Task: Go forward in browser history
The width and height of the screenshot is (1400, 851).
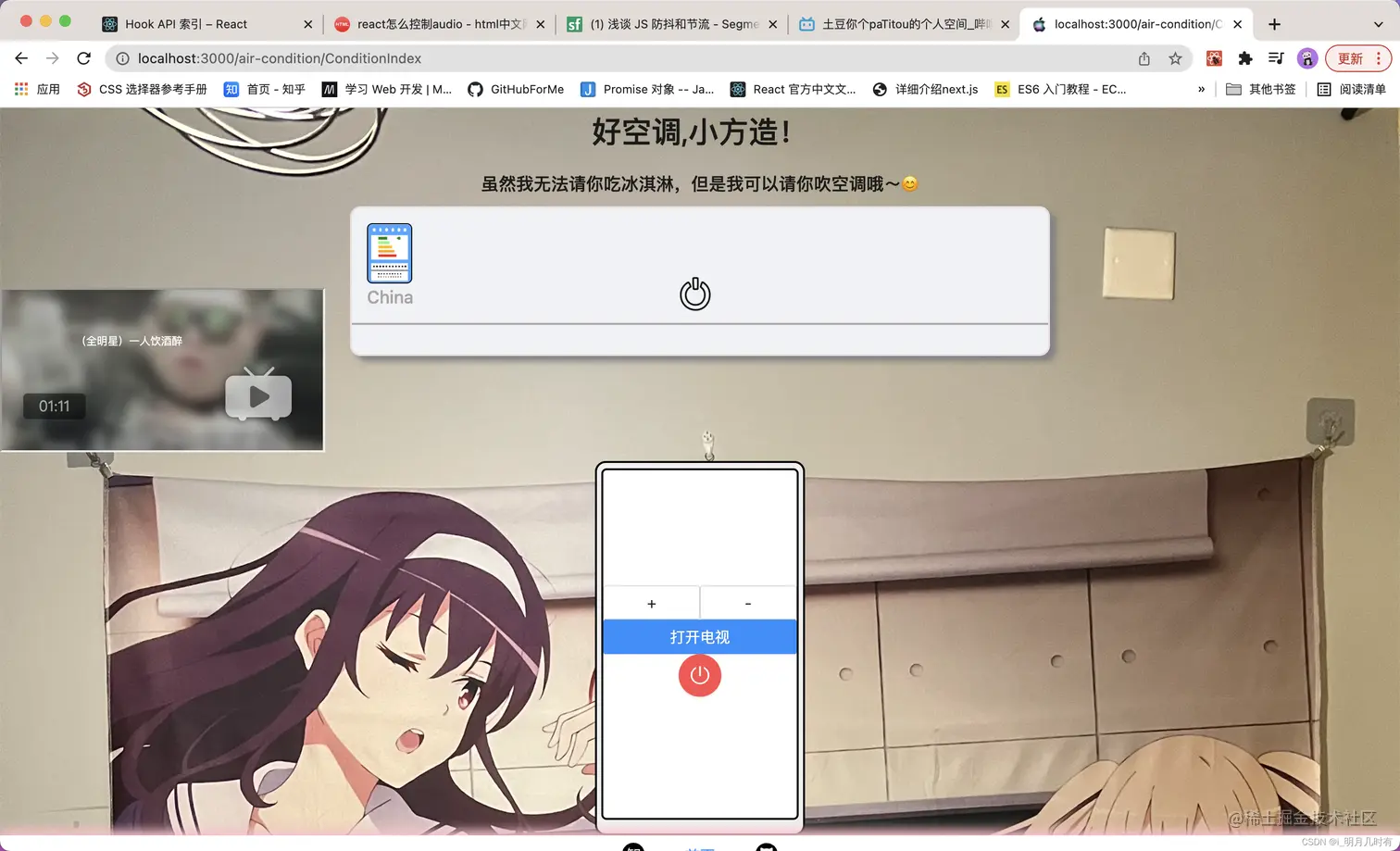Action: coord(52,58)
